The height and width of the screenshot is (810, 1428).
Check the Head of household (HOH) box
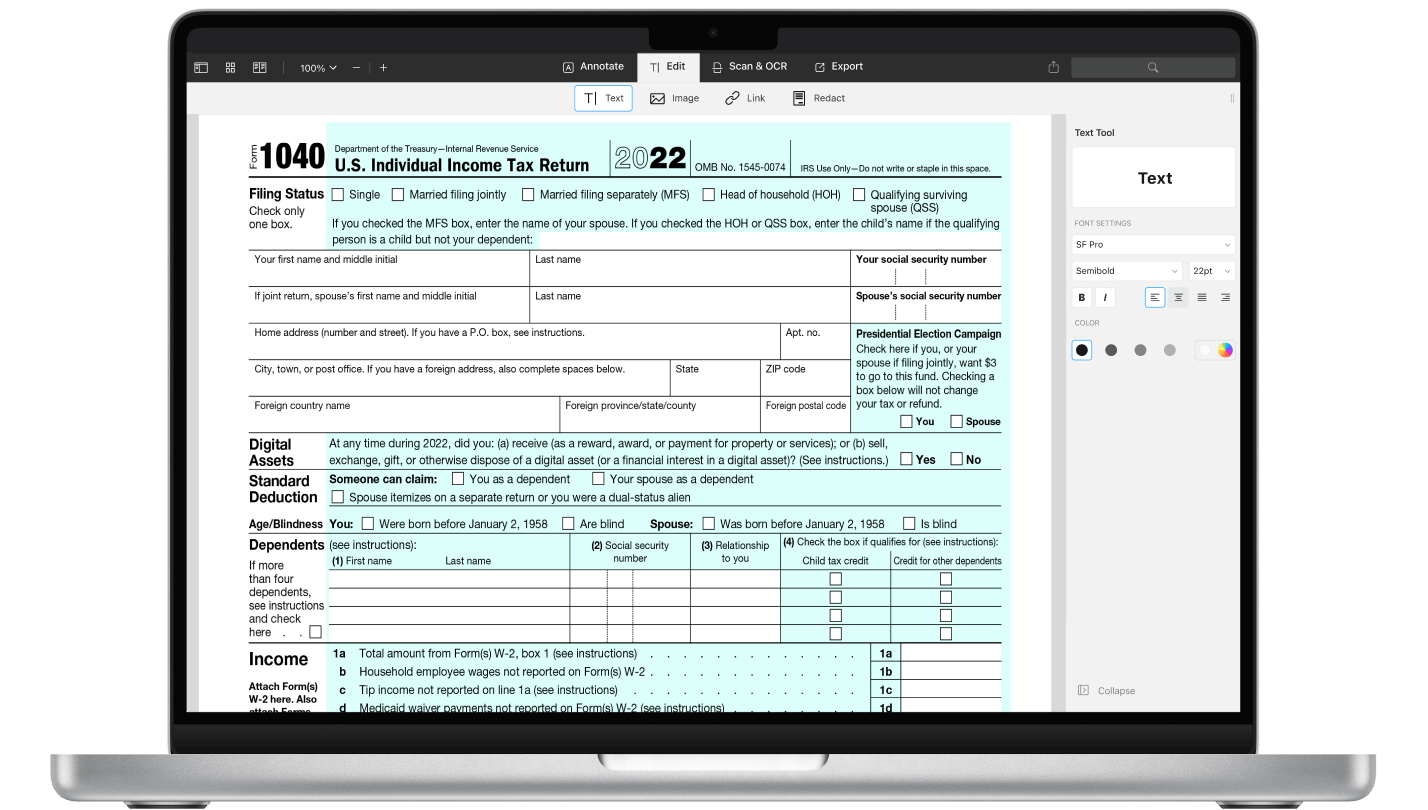click(x=709, y=195)
